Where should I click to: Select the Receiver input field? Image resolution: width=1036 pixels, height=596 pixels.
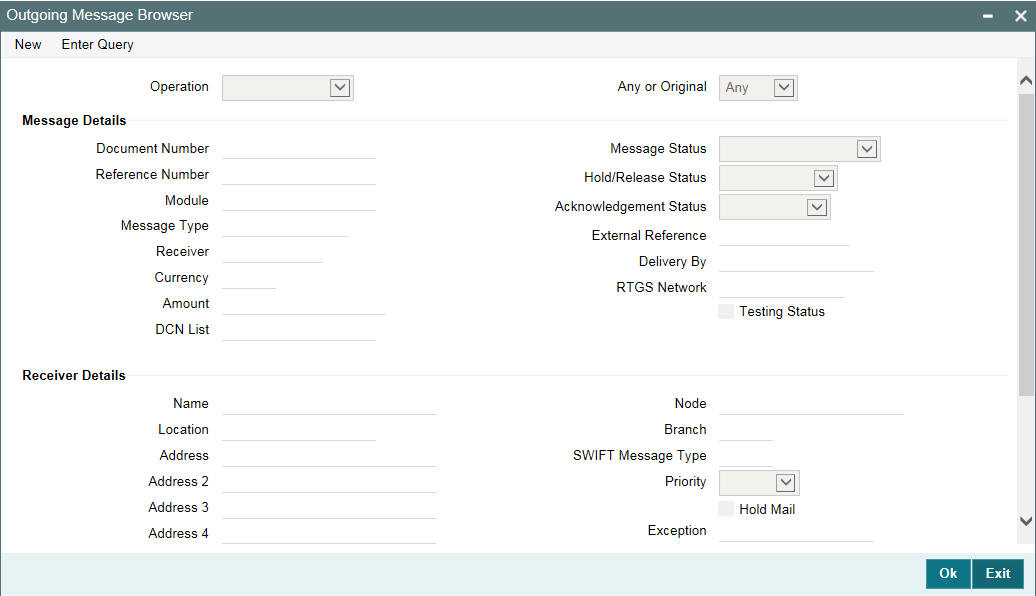pos(273,252)
